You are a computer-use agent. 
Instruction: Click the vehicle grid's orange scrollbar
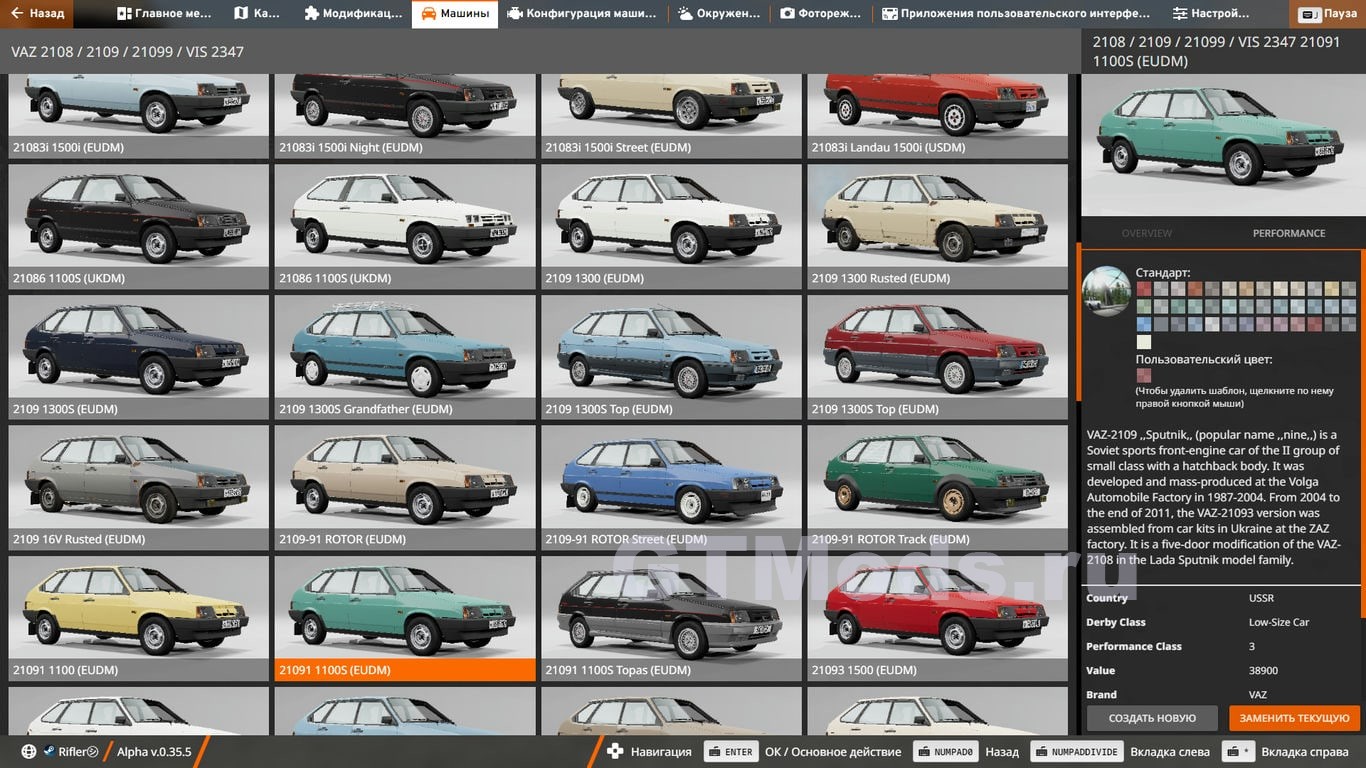[x=1078, y=322]
